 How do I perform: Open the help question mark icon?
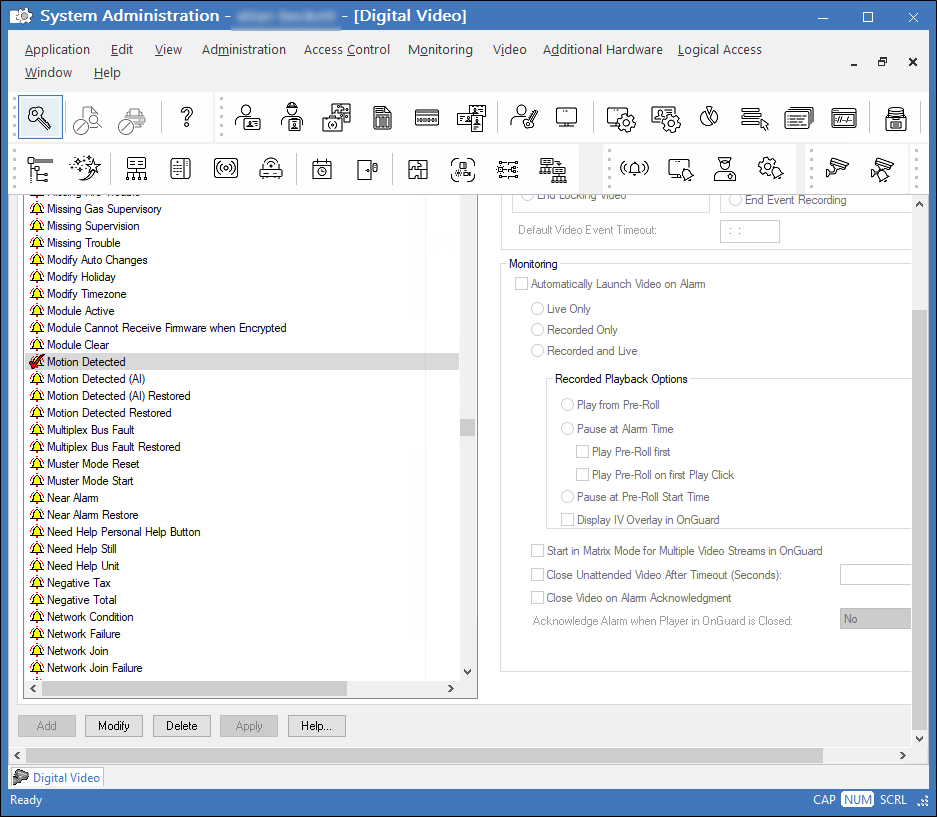coord(186,117)
